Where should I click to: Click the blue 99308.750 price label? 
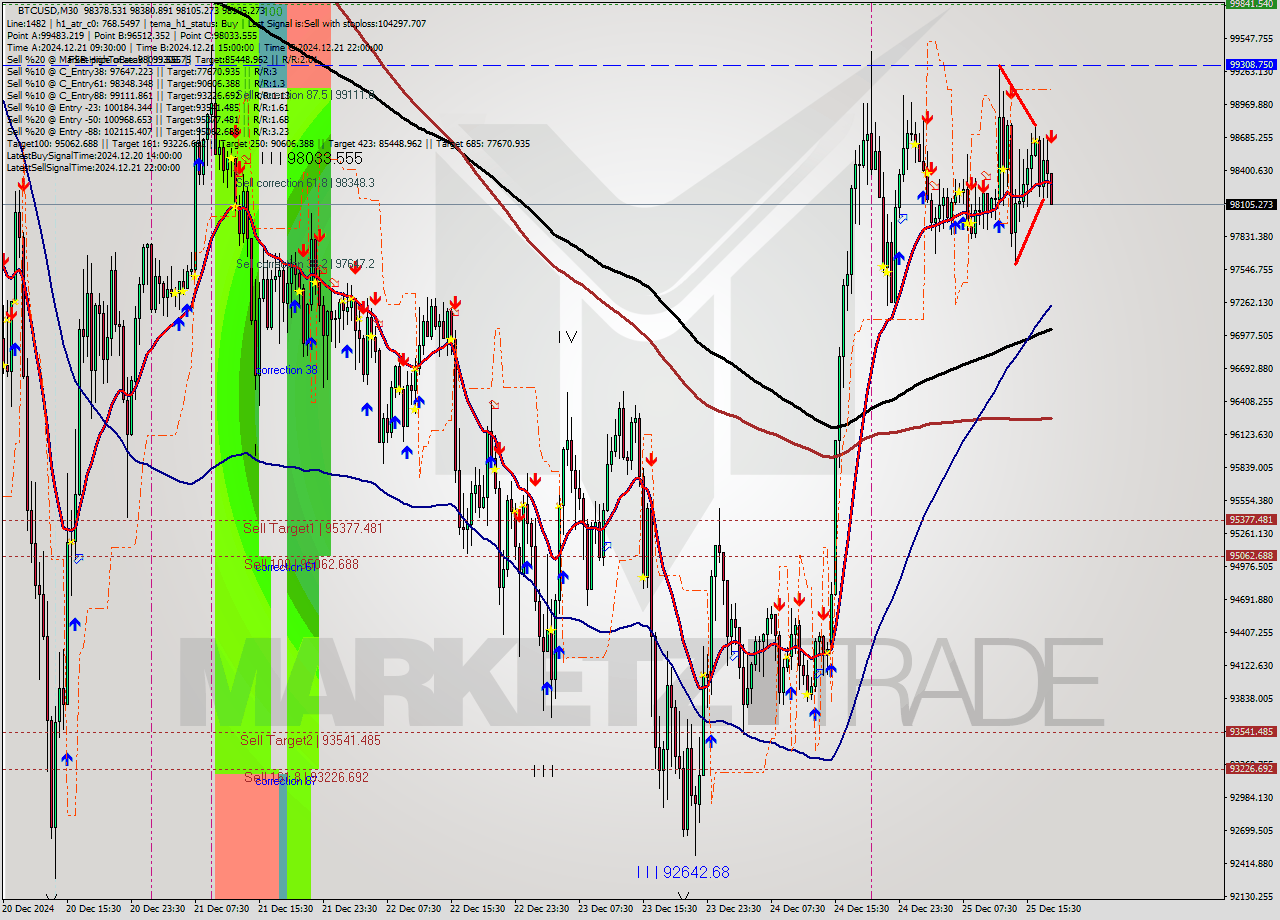[1251, 64]
